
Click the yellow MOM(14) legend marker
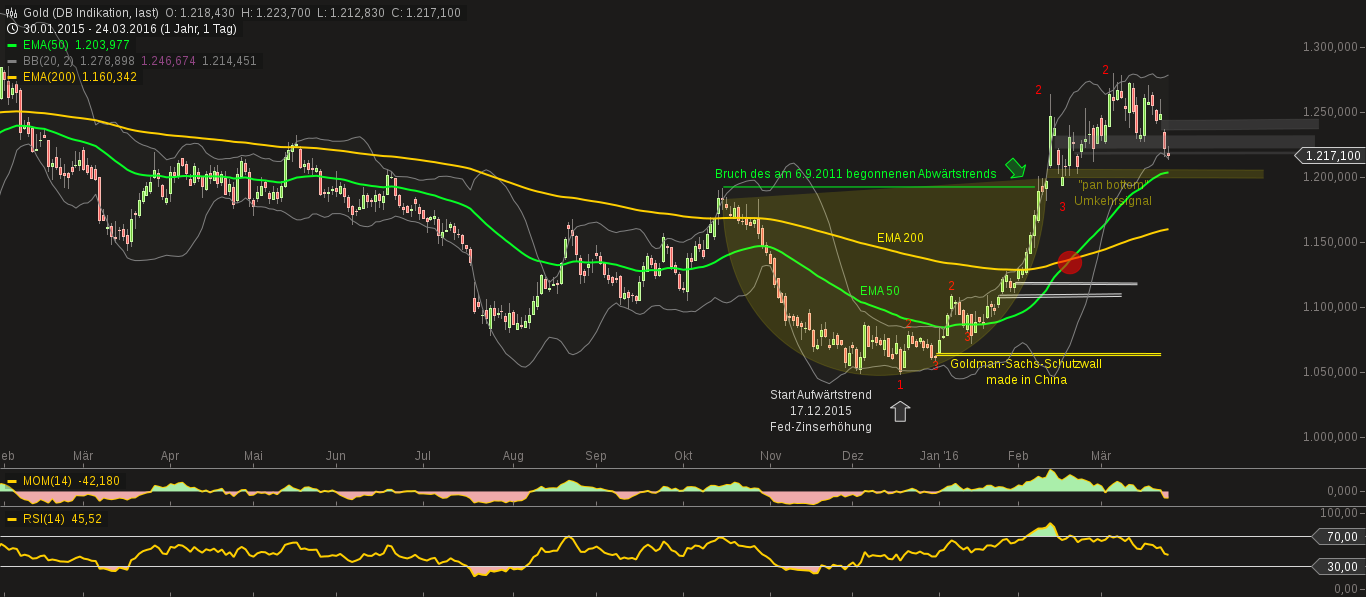[12, 481]
